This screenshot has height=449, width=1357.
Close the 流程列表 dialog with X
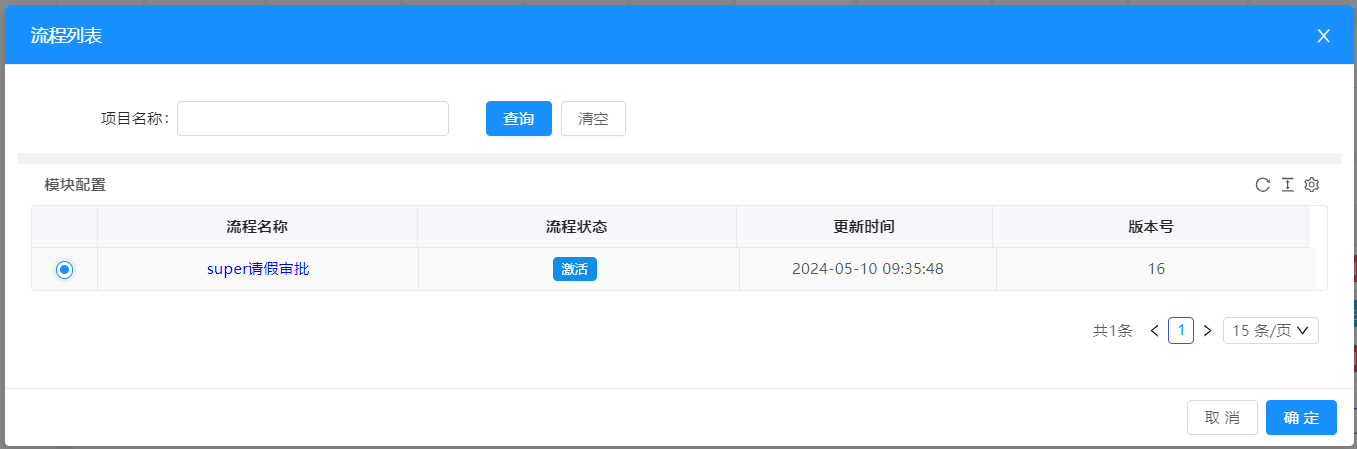pos(1323,36)
